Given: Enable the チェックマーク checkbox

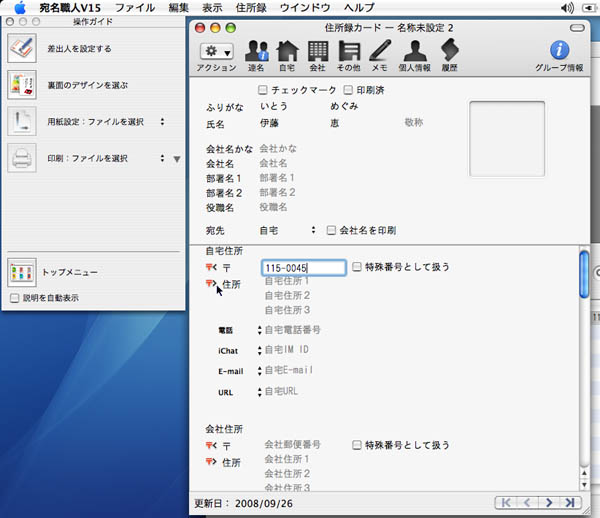Looking at the screenshot, I should pyautogui.click(x=264, y=90).
